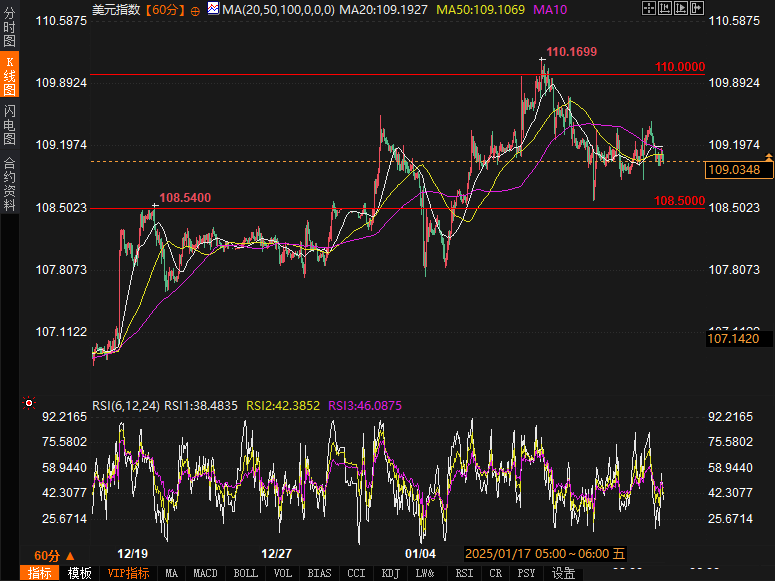Click the 12/27 date label on time axis
The width and height of the screenshot is (775, 581).
[x=276, y=554]
